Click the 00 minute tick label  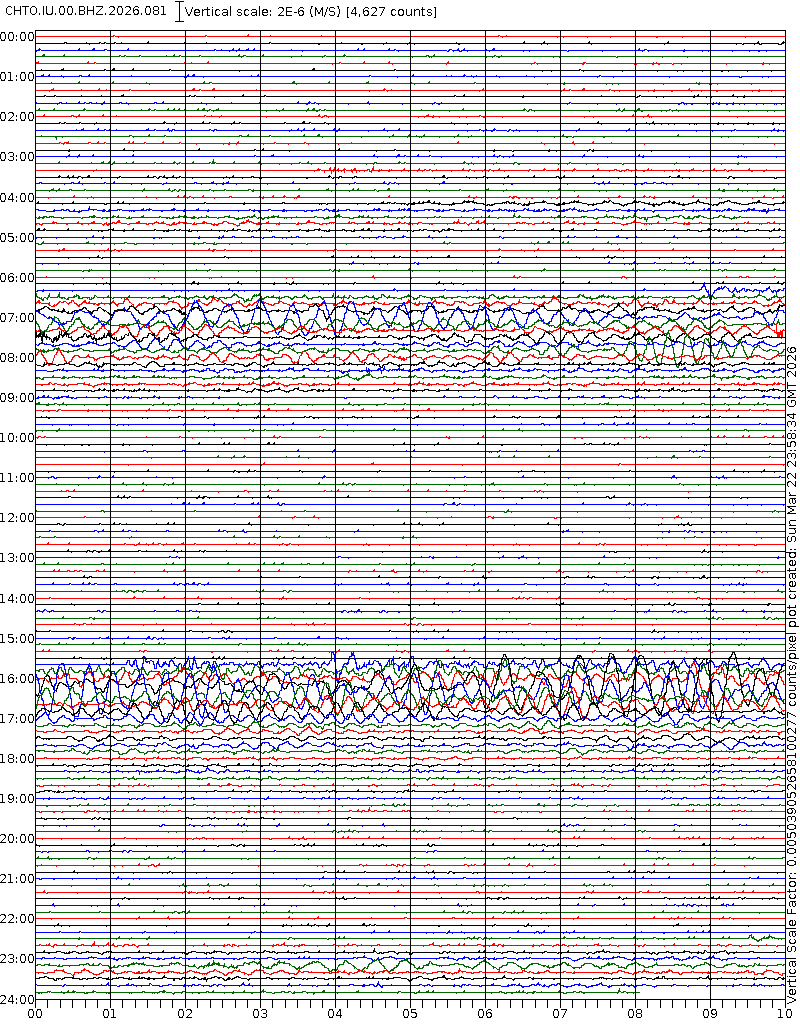[x=35, y=1013]
